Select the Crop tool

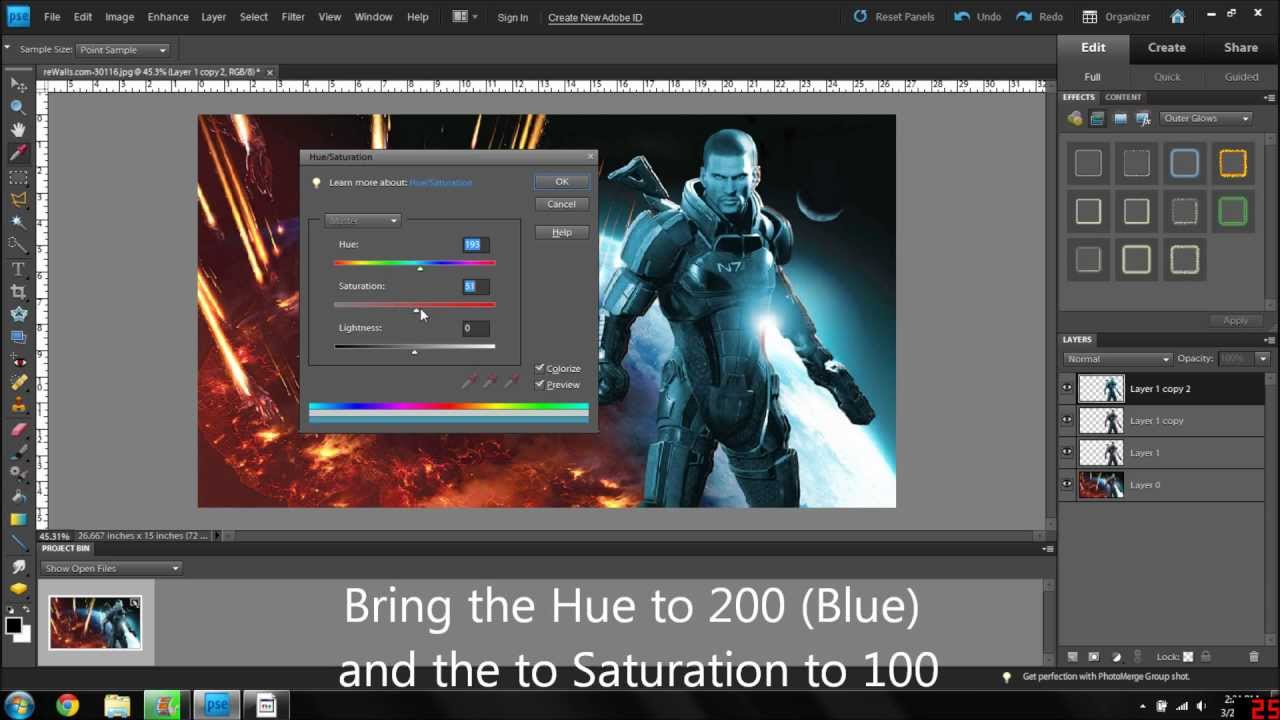point(18,292)
